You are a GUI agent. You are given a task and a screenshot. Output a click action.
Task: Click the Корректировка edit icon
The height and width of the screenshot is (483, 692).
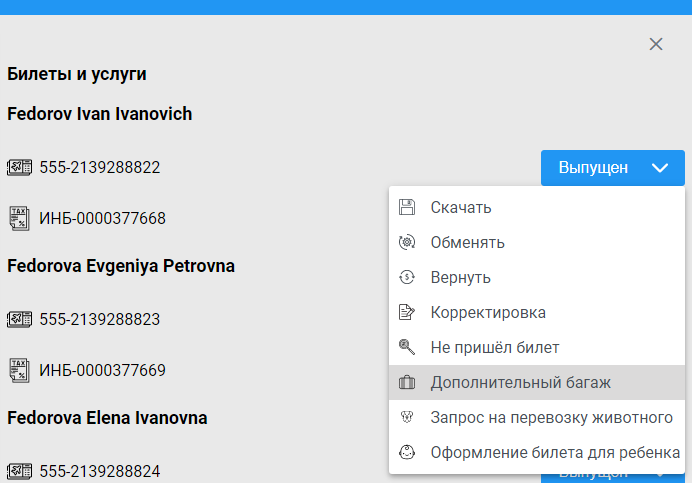coord(407,313)
